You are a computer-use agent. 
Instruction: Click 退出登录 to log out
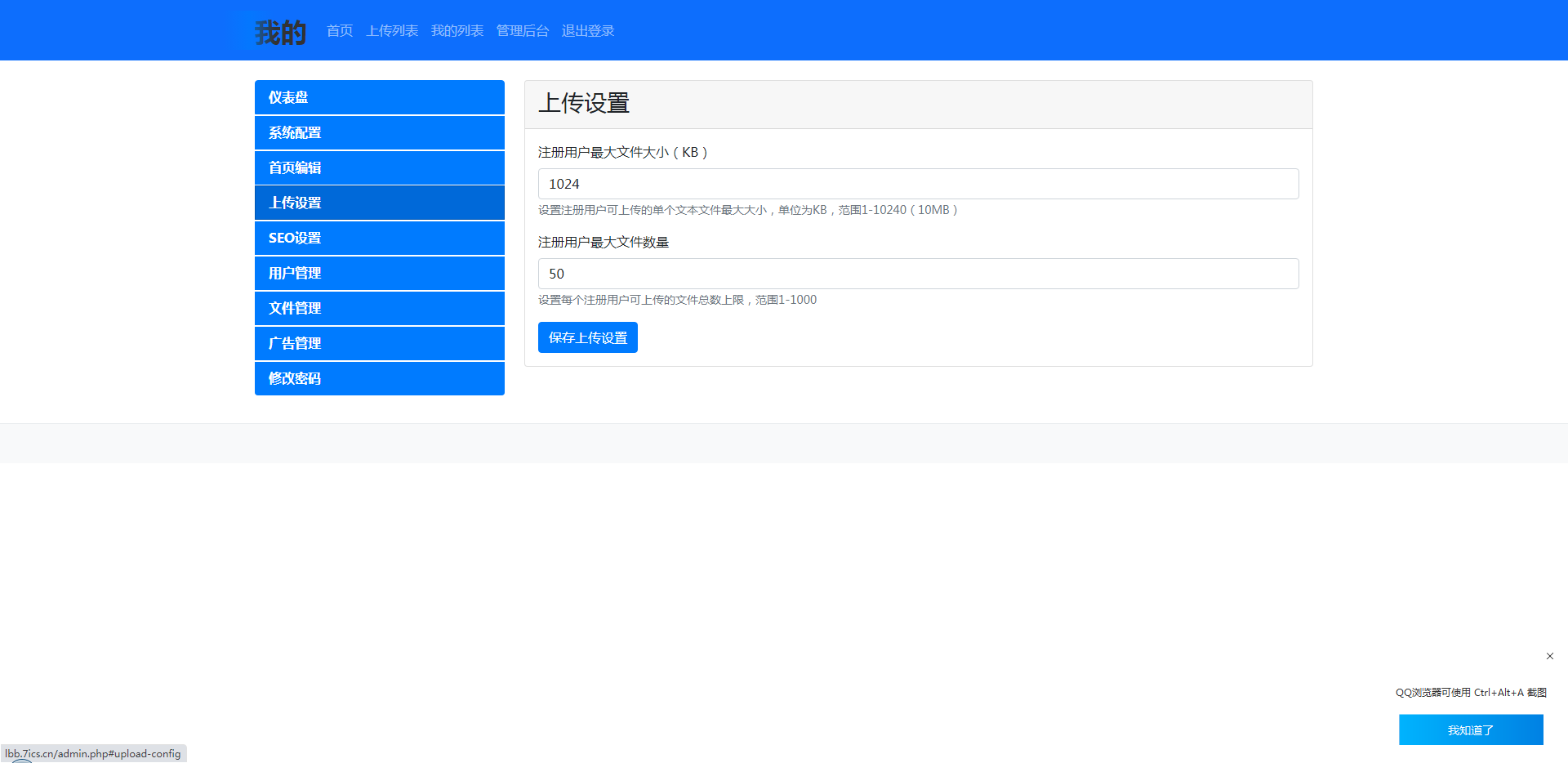(x=588, y=31)
